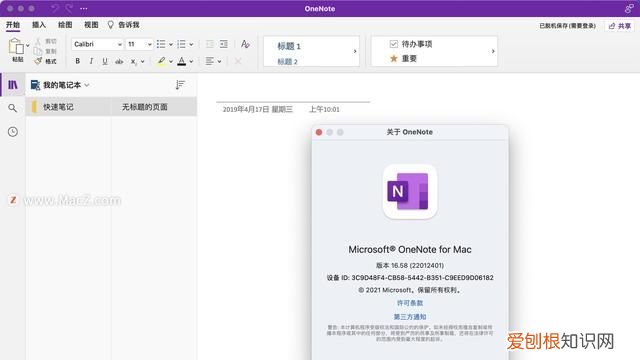Screen dimensions: 640x360
Task: Toggle italic formatting
Action: click(x=91, y=61)
